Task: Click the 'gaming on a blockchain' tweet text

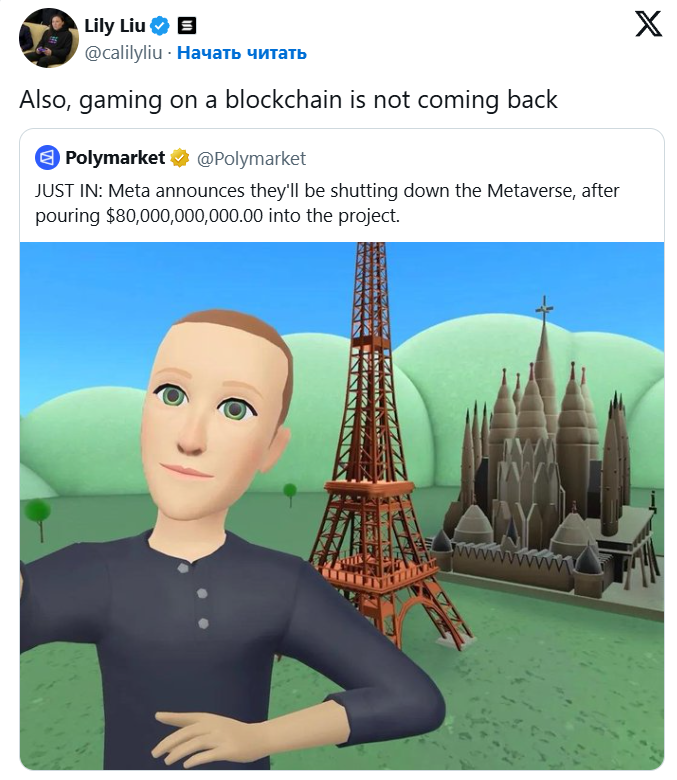Action: [x=289, y=99]
